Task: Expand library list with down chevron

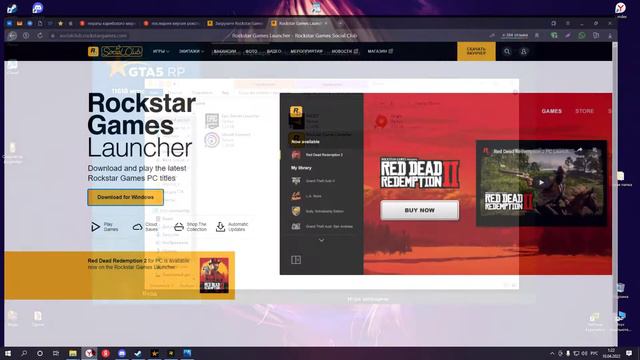Action: click(321, 240)
